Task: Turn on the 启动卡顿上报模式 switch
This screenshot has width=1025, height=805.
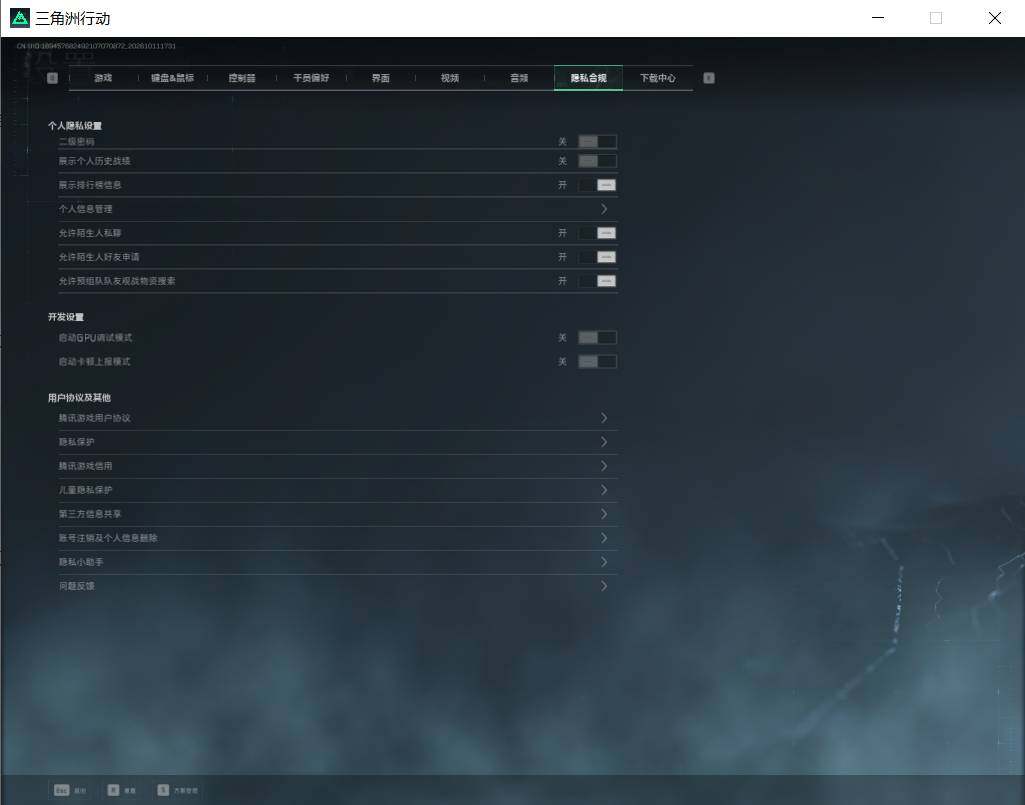Action: (597, 362)
